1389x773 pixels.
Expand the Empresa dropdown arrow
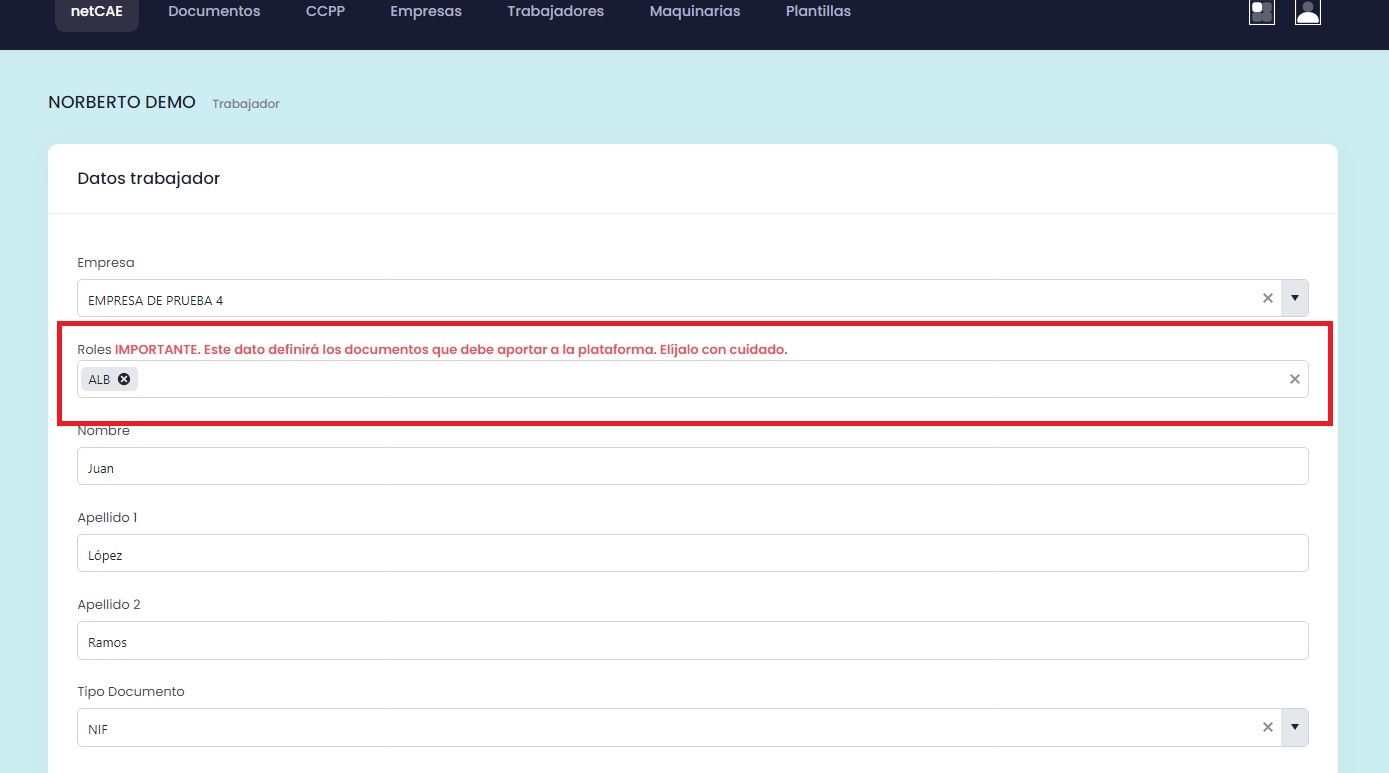[x=1295, y=298]
